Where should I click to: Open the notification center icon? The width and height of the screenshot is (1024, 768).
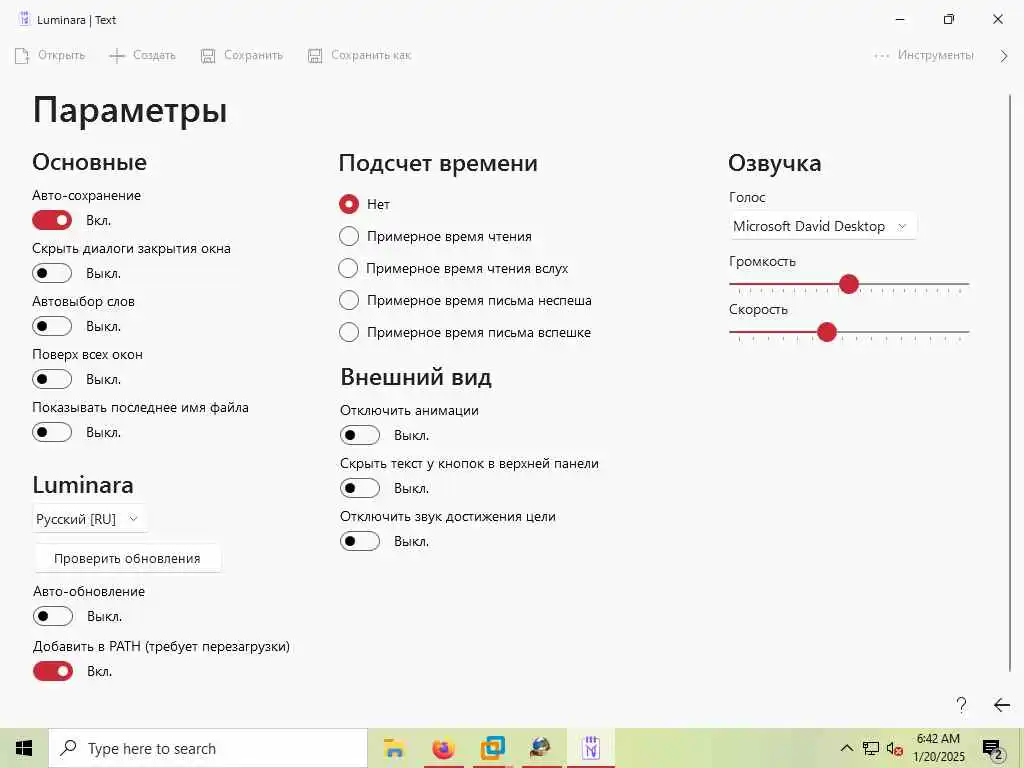tap(993, 749)
